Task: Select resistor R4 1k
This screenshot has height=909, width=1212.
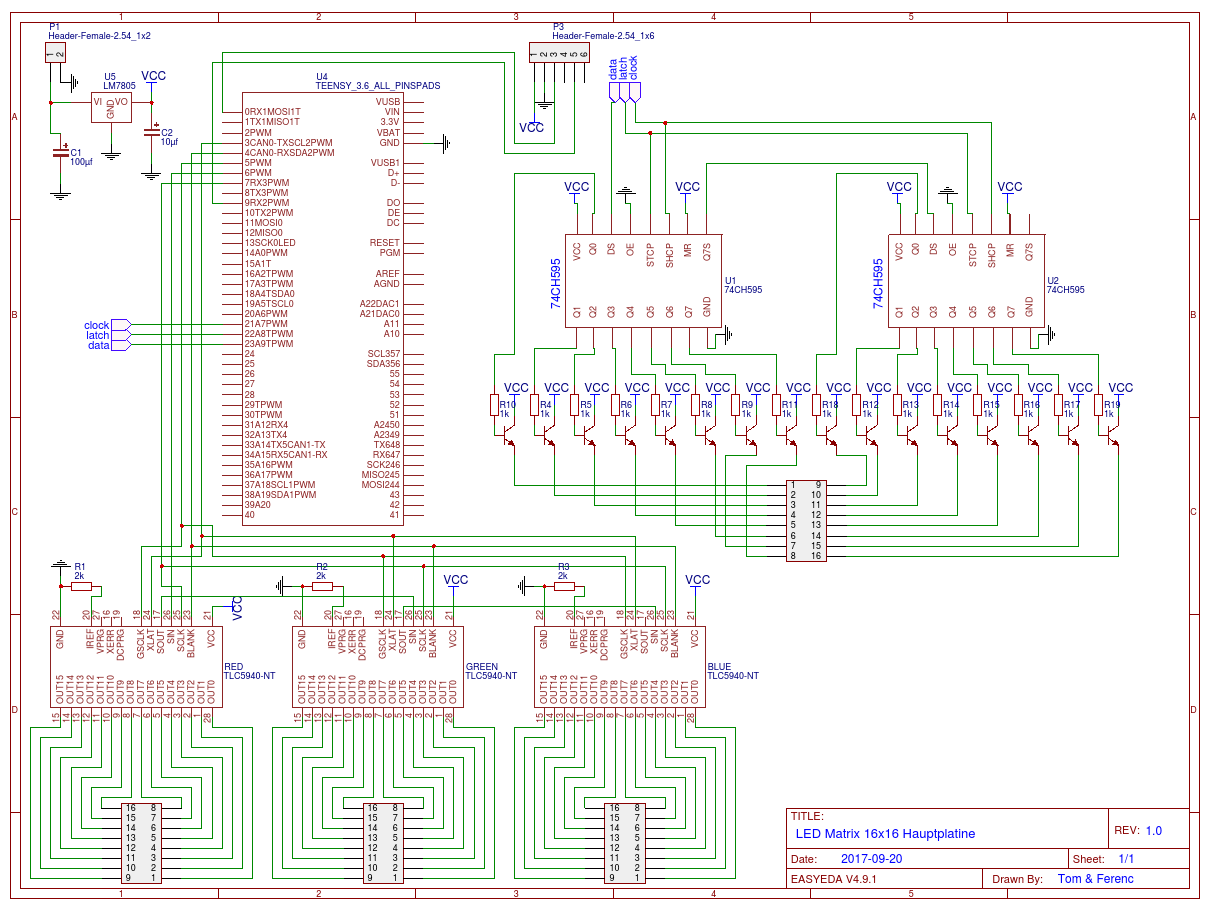Action: coord(535,405)
